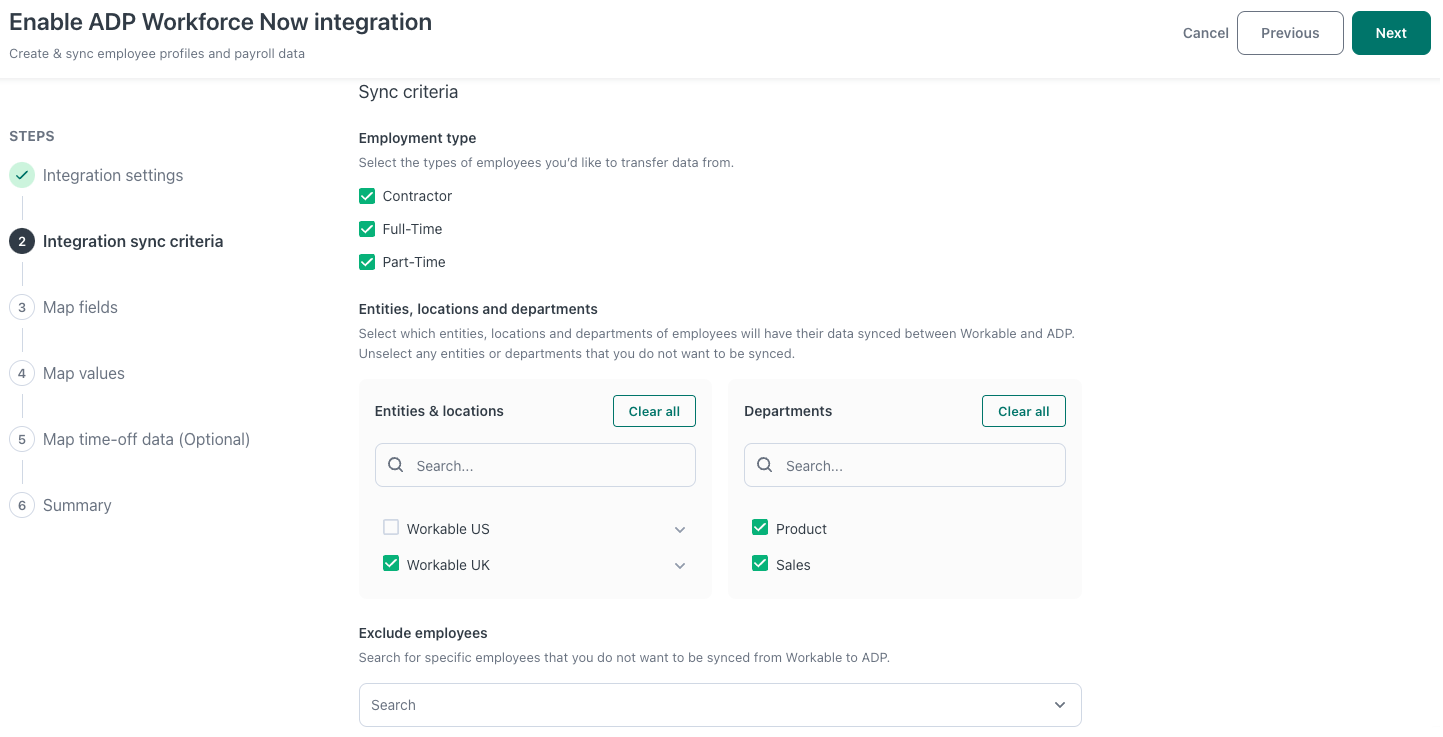1443x737 pixels.
Task: Click the step 2 number circle
Action: pyautogui.click(x=22, y=241)
